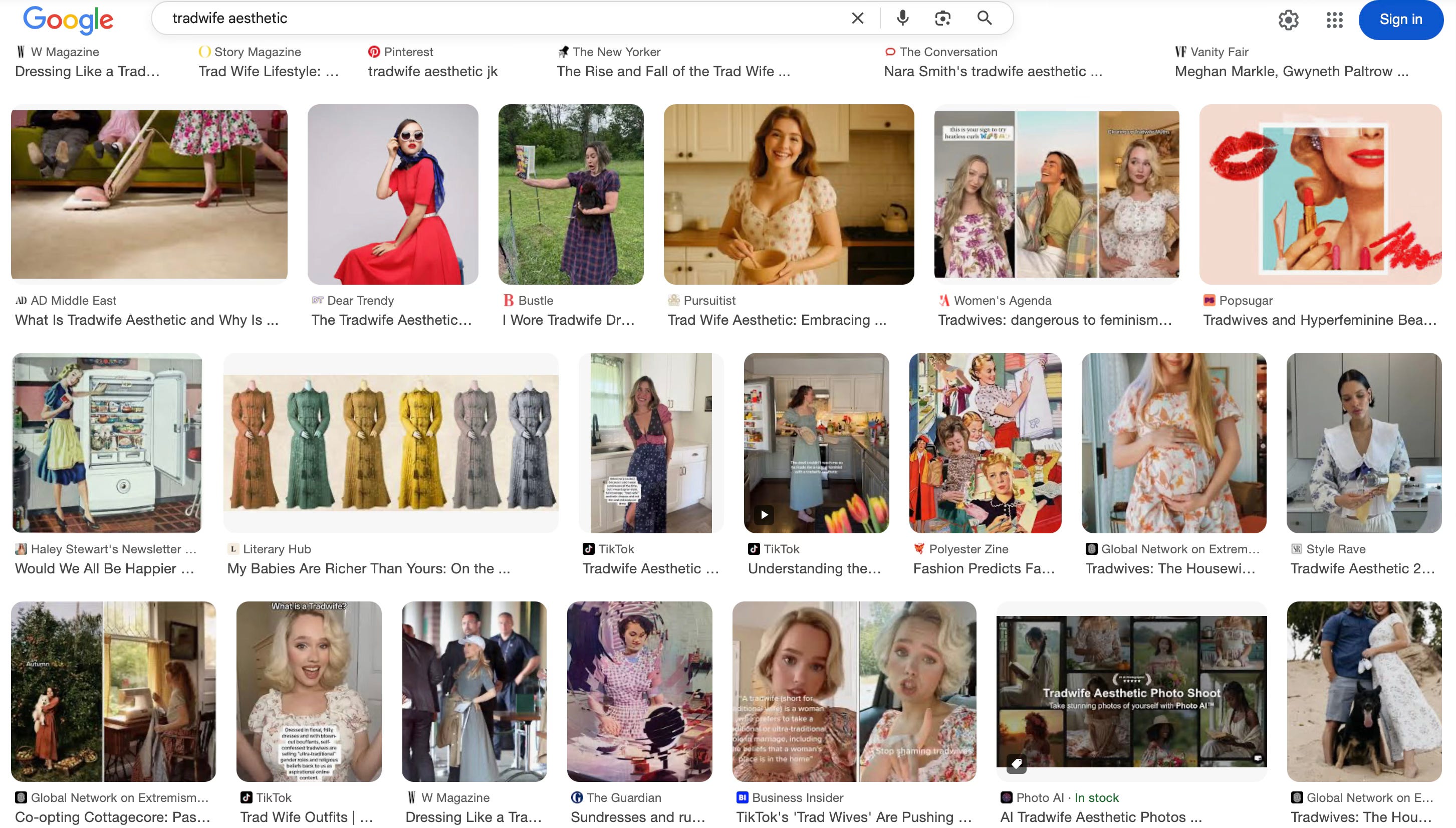
Task: Open The New Yorker Rise and Fall link
Action: pyautogui.click(x=673, y=72)
